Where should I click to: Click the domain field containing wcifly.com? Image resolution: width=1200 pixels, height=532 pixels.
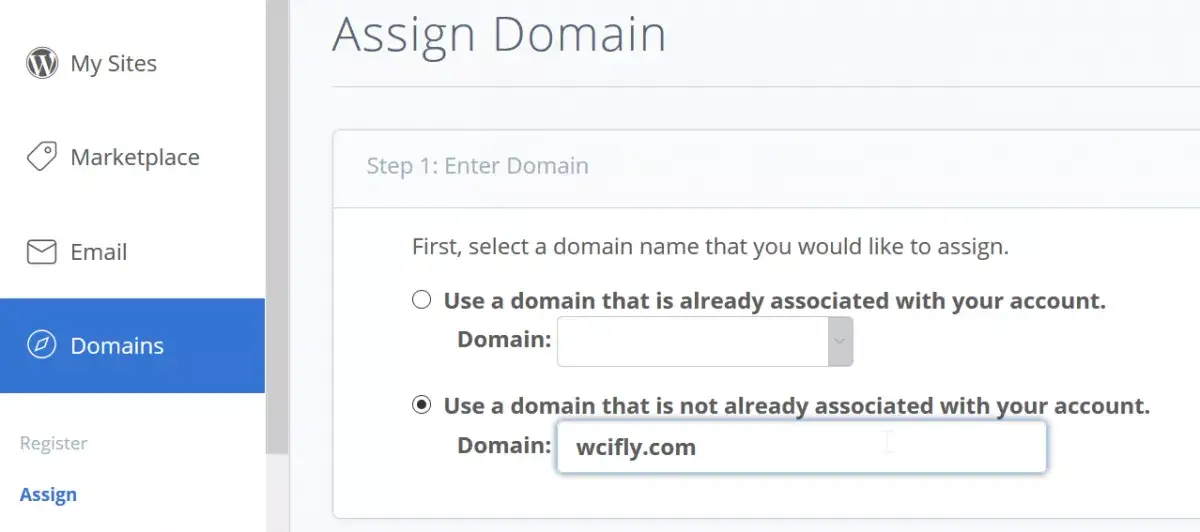802,446
